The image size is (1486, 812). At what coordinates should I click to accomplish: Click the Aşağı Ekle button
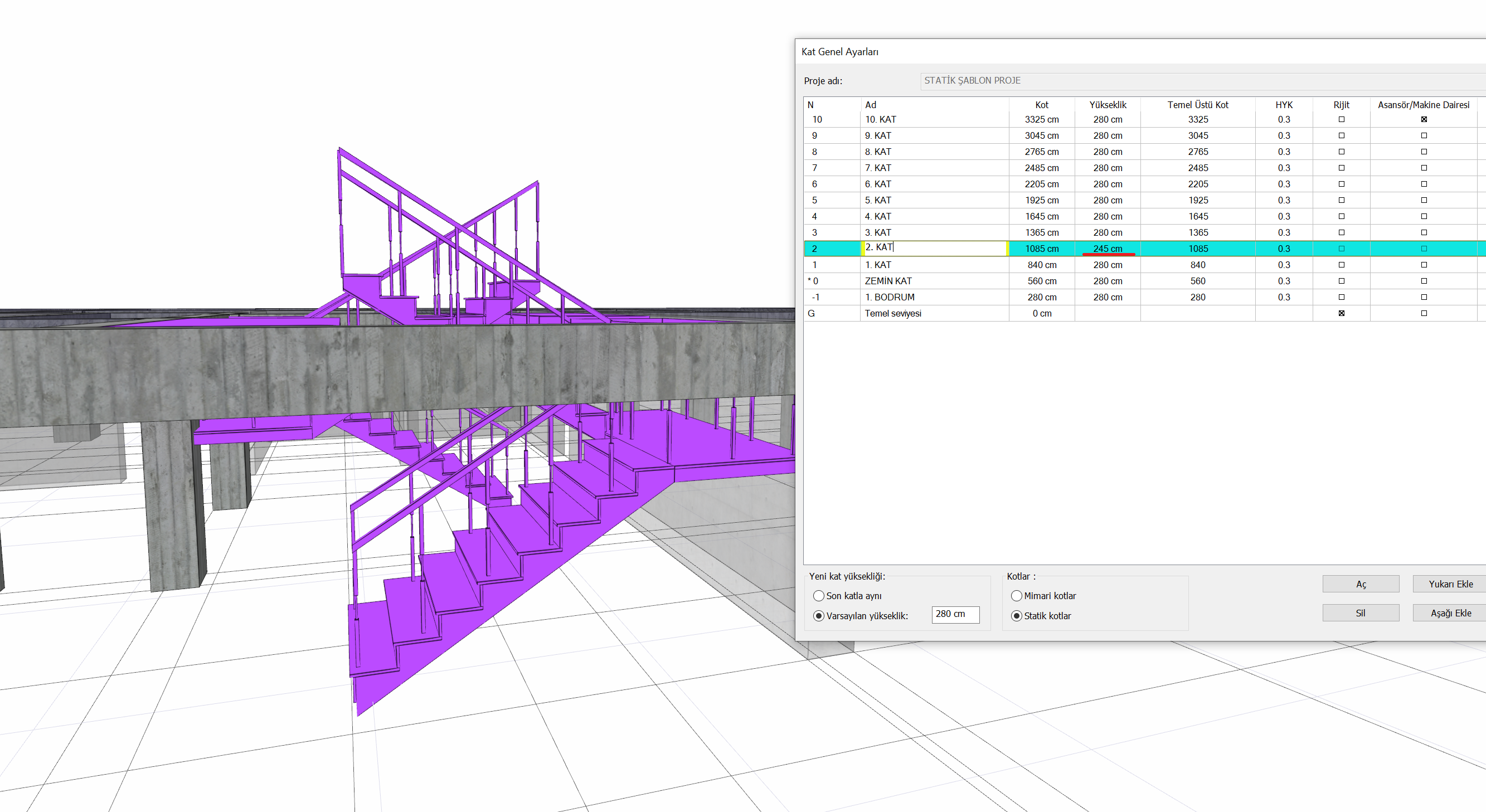pos(1450,612)
